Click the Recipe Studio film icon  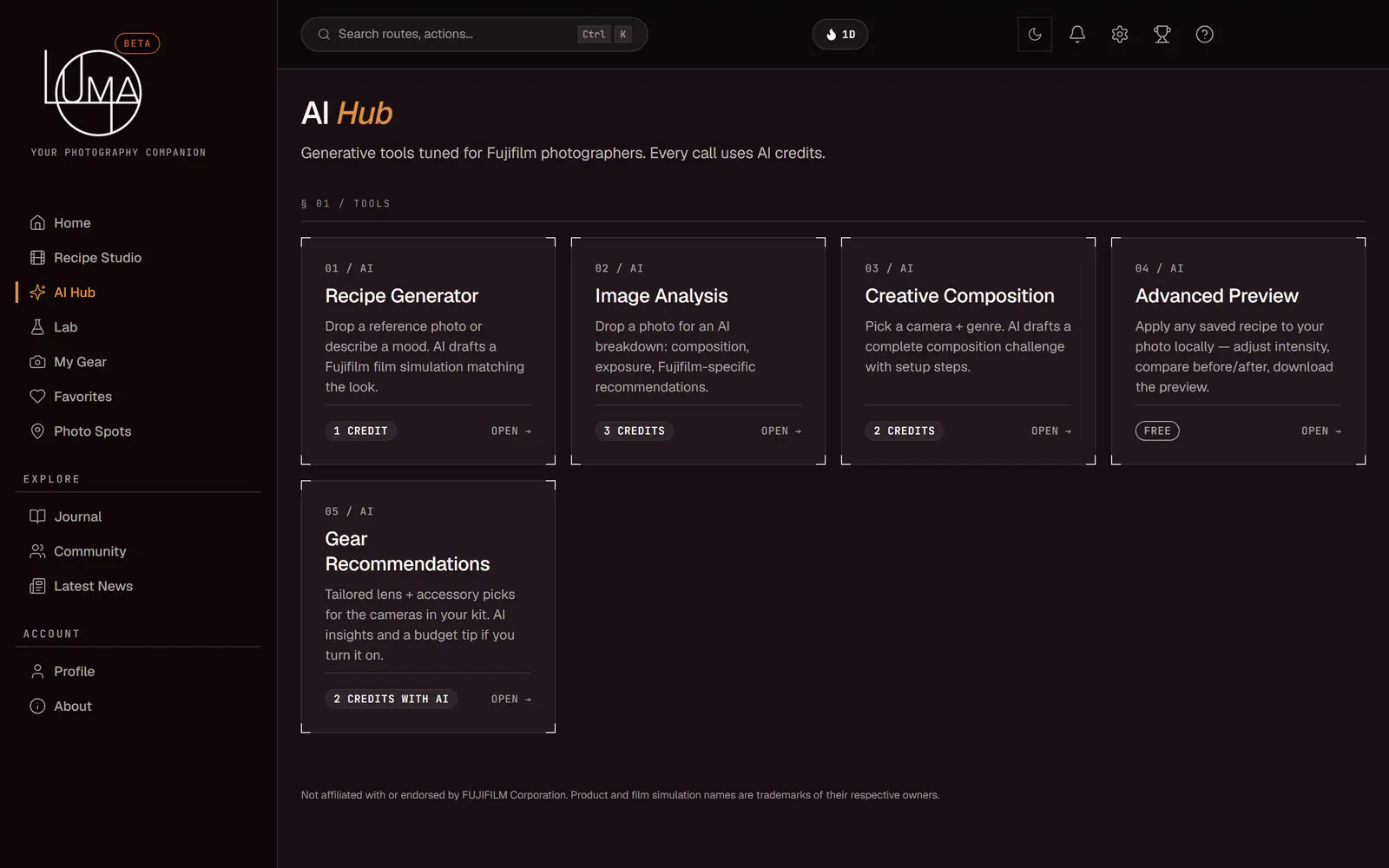tap(37, 258)
